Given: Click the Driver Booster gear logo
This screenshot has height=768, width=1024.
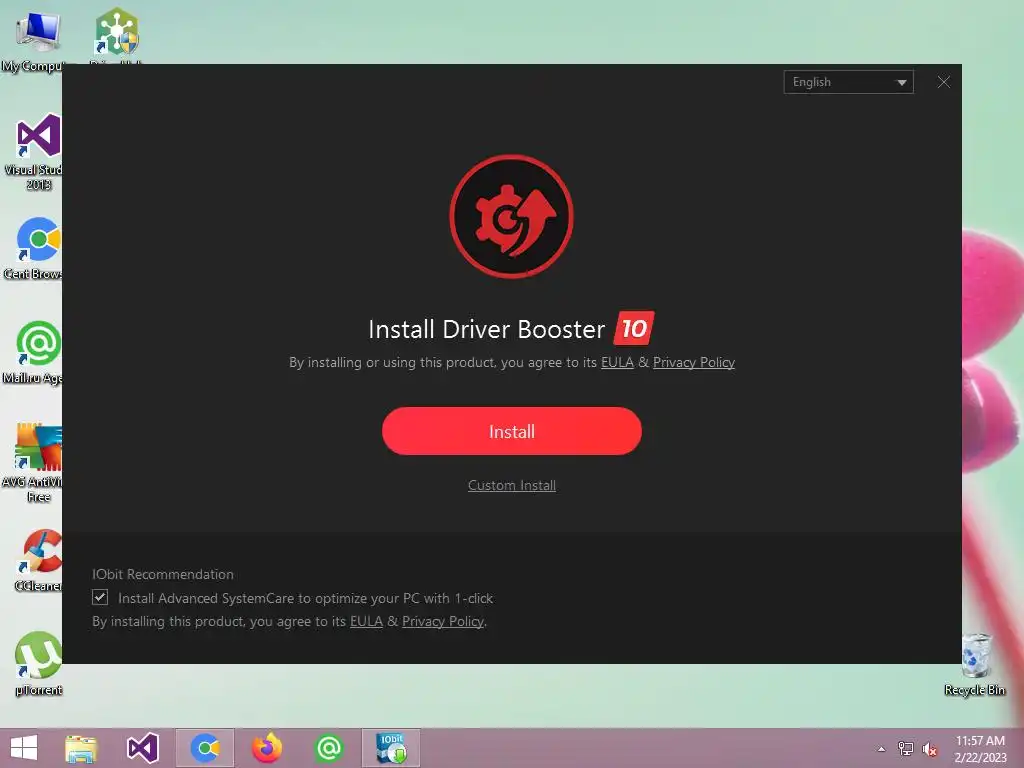Looking at the screenshot, I should click(x=511, y=216).
